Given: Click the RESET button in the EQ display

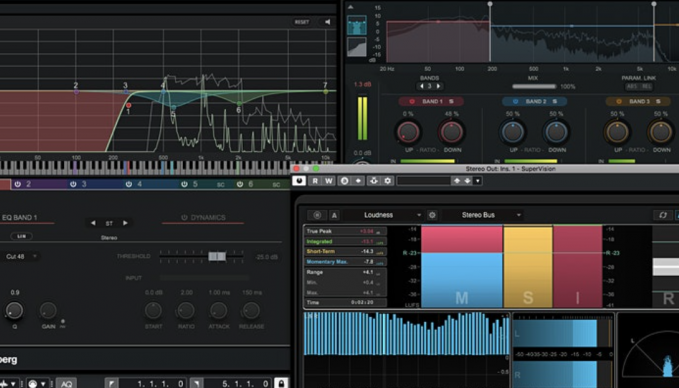Looking at the screenshot, I should coord(302,22).
